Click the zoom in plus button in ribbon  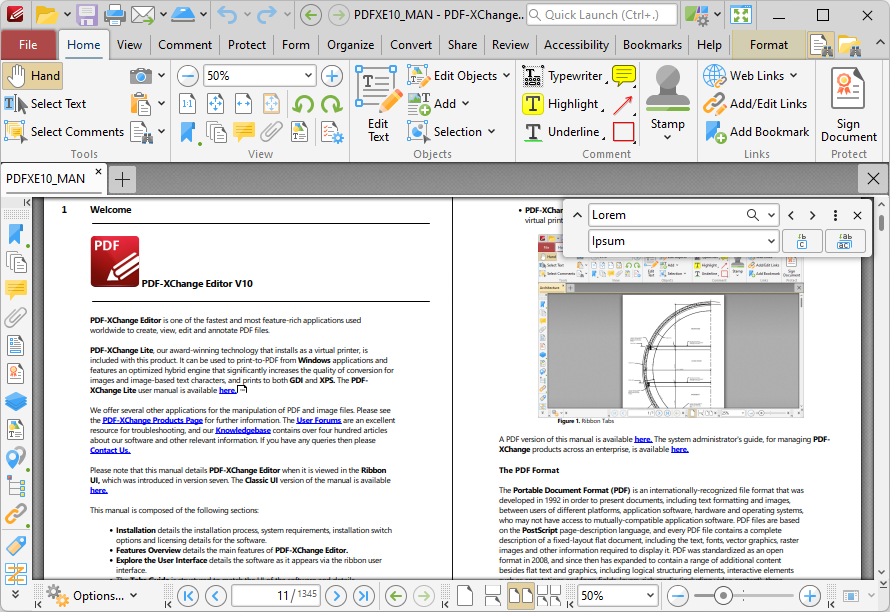[332, 76]
